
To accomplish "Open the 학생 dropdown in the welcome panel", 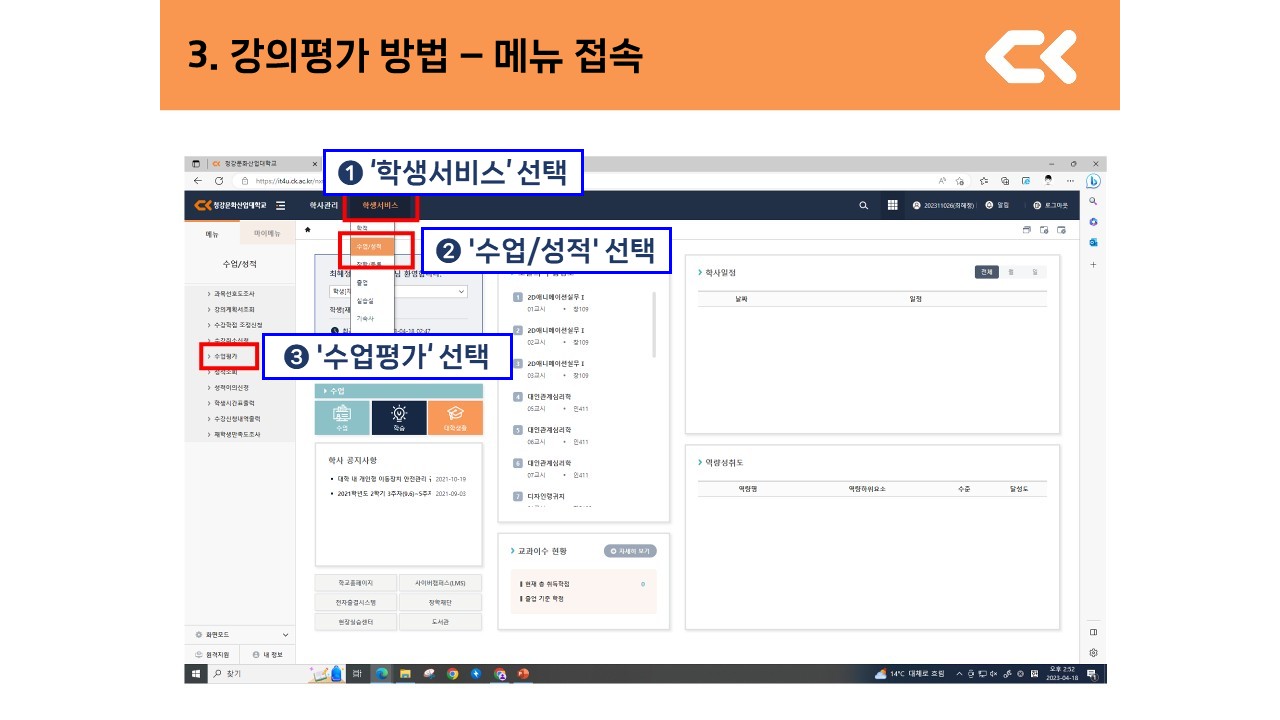I will coord(398,292).
